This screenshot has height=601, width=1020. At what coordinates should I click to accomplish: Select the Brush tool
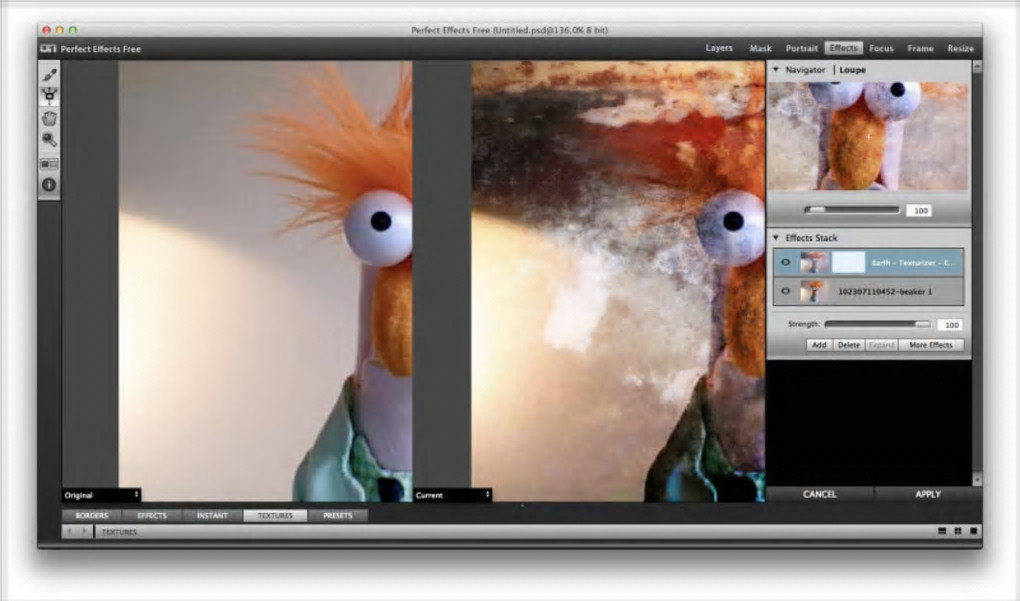[49, 75]
